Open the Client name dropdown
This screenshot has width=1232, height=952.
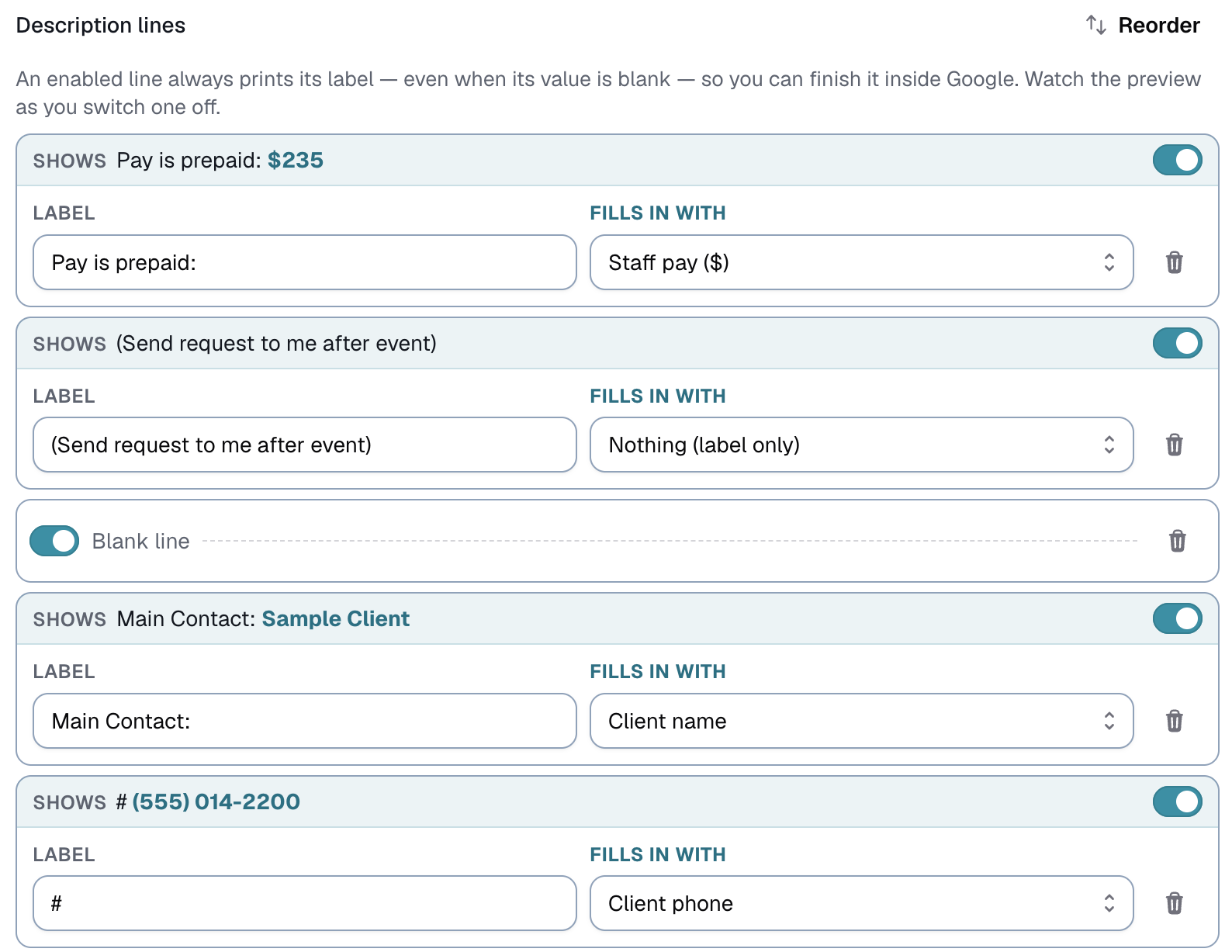(861, 720)
